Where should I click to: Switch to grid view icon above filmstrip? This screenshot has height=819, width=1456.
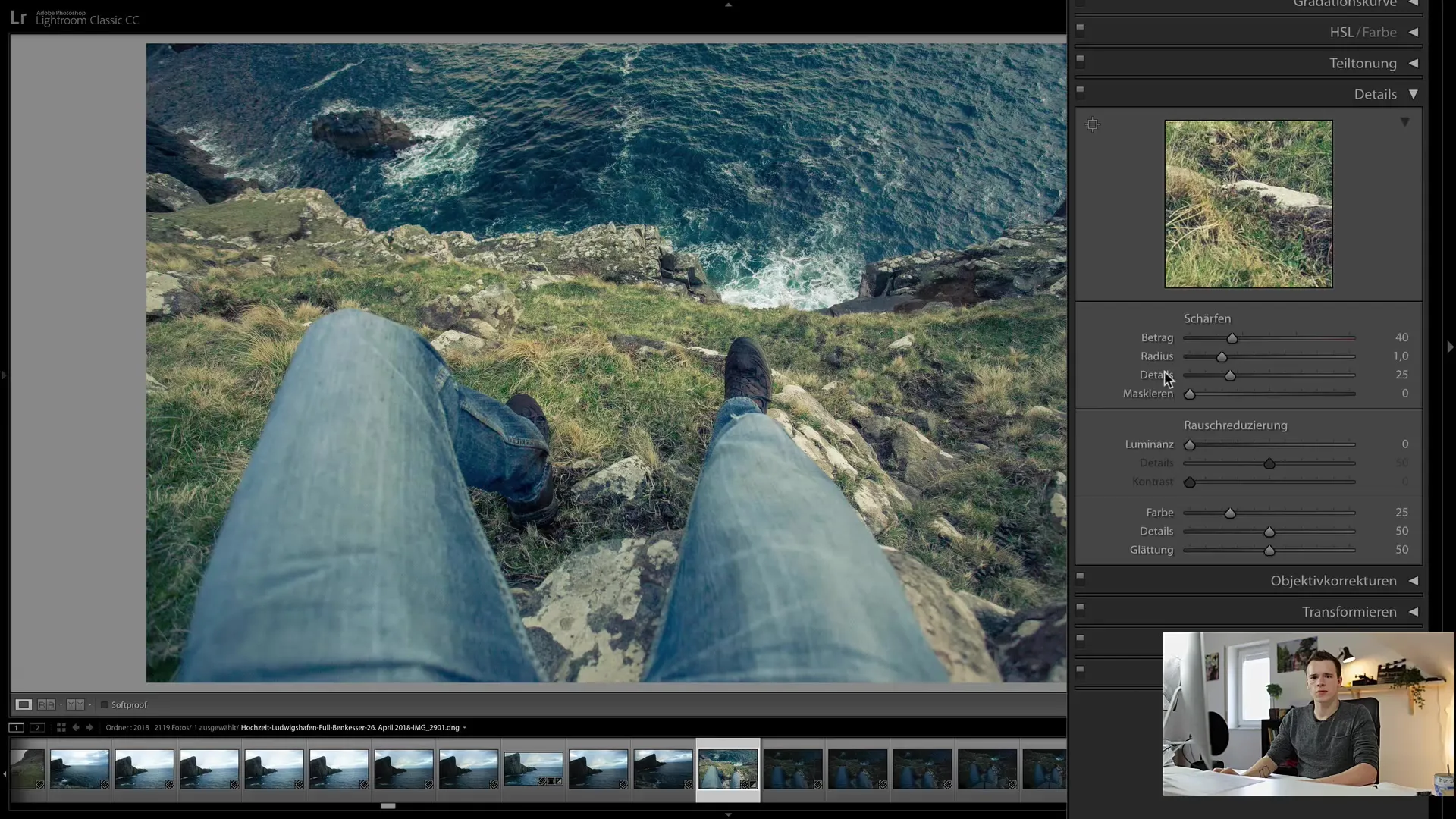(x=61, y=727)
